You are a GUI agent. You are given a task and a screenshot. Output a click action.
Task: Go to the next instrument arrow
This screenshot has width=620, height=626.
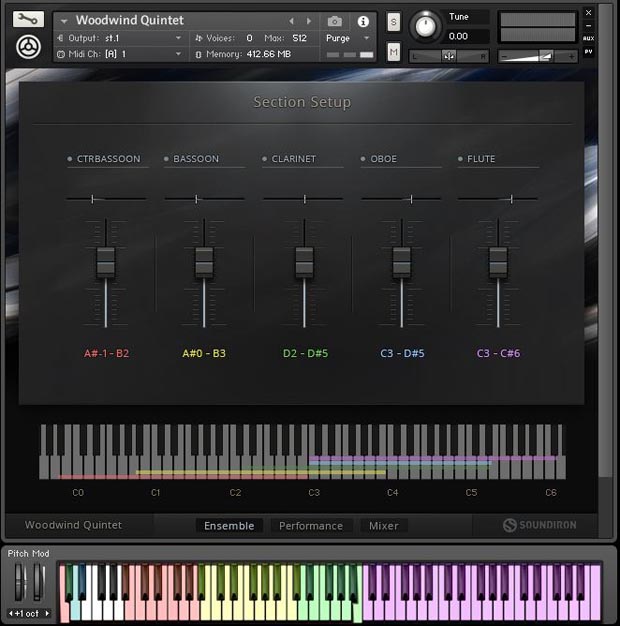click(x=309, y=21)
